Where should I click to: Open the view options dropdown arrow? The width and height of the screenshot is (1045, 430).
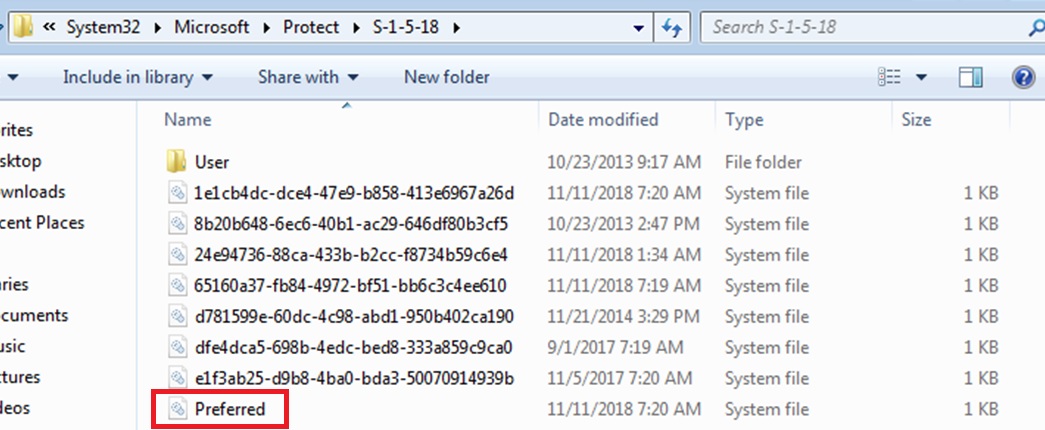(x=921, y=77)
